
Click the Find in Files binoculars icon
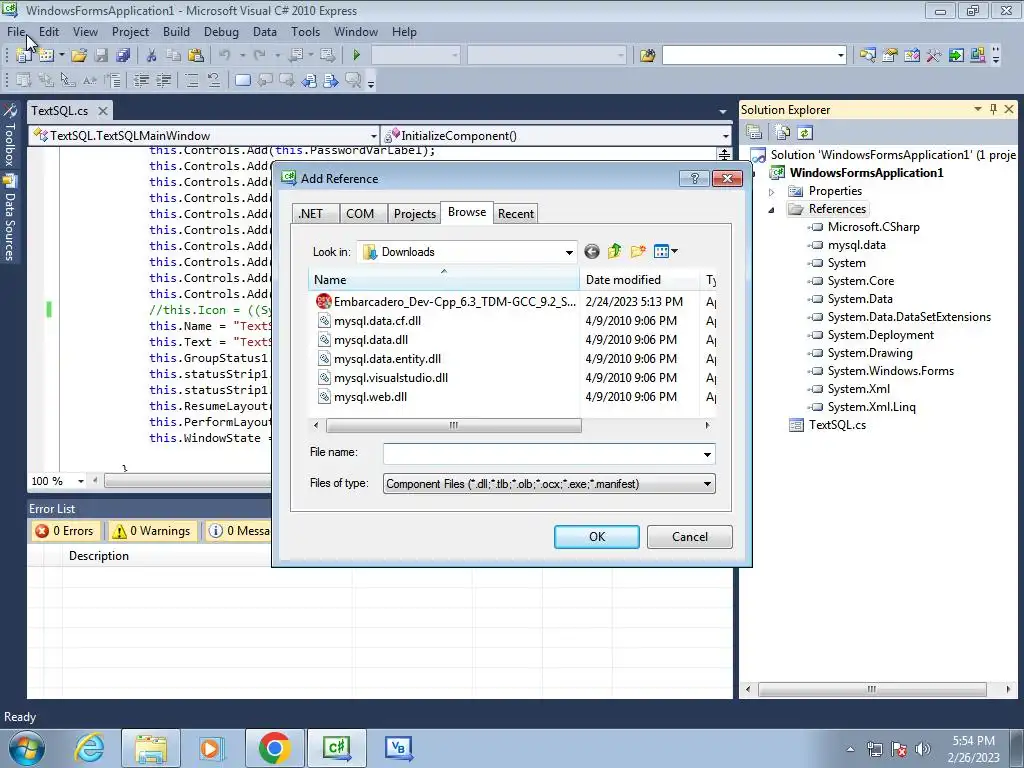pos(647,56)
